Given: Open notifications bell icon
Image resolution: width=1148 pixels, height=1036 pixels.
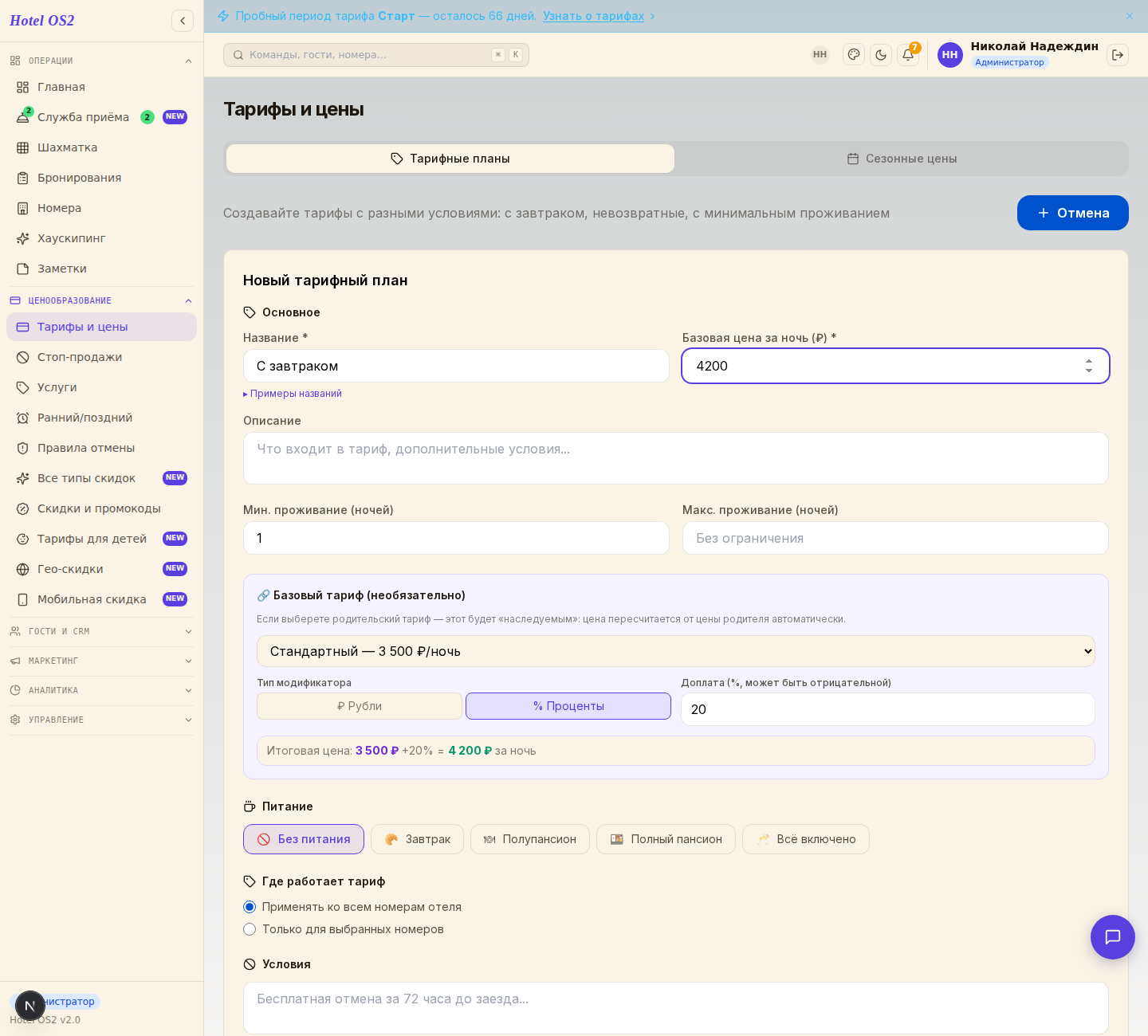Looking at the screenshot, I should 908,55.
